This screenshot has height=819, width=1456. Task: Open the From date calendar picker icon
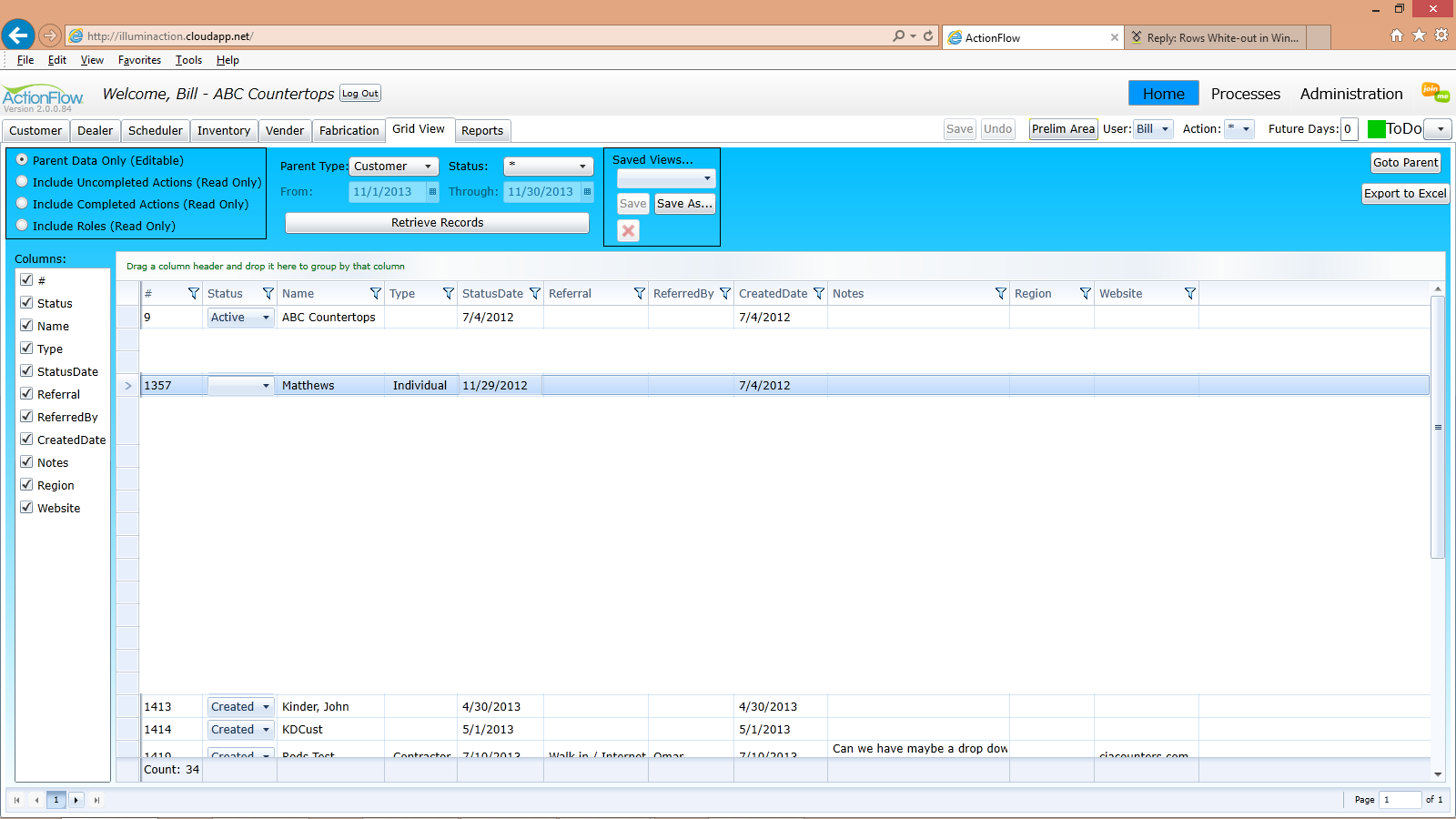(x=432, y=192)
